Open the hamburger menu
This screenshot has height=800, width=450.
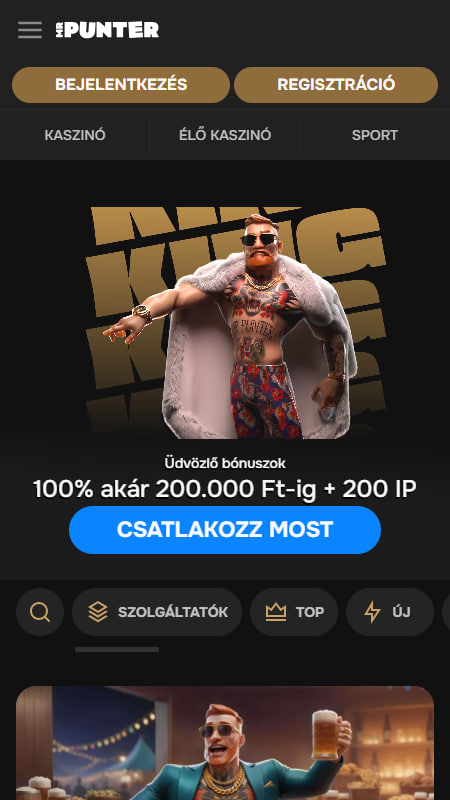tap(30, 30)
